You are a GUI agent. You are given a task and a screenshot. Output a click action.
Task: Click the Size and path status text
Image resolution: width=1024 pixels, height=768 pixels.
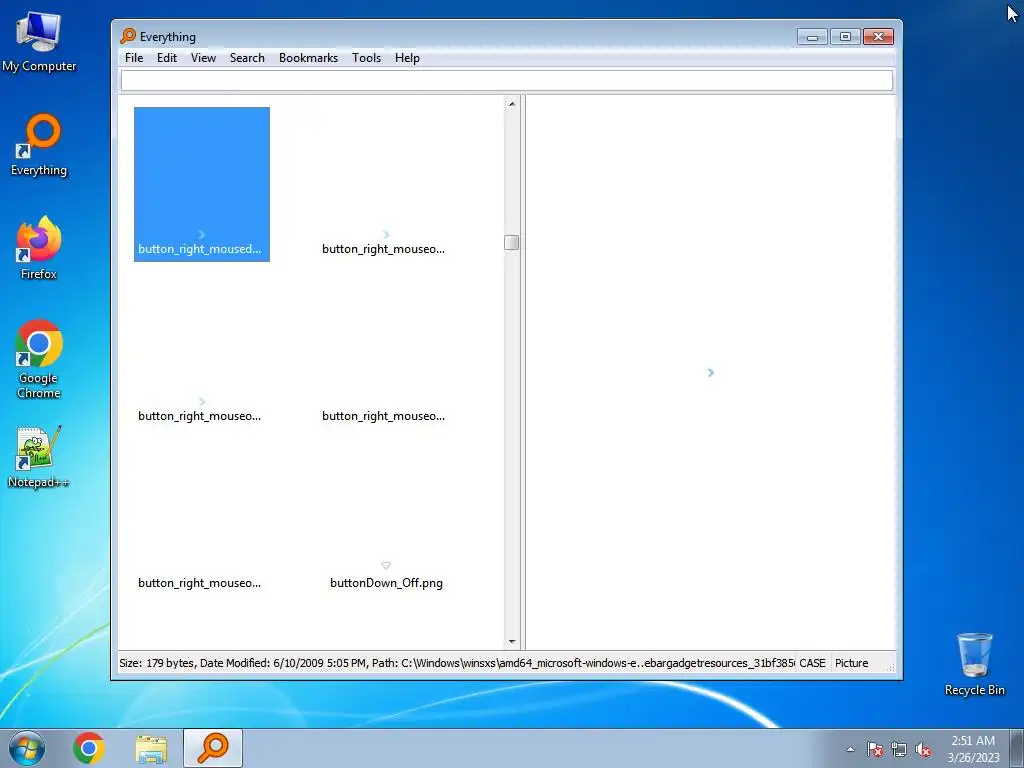(x=456, y=663)
